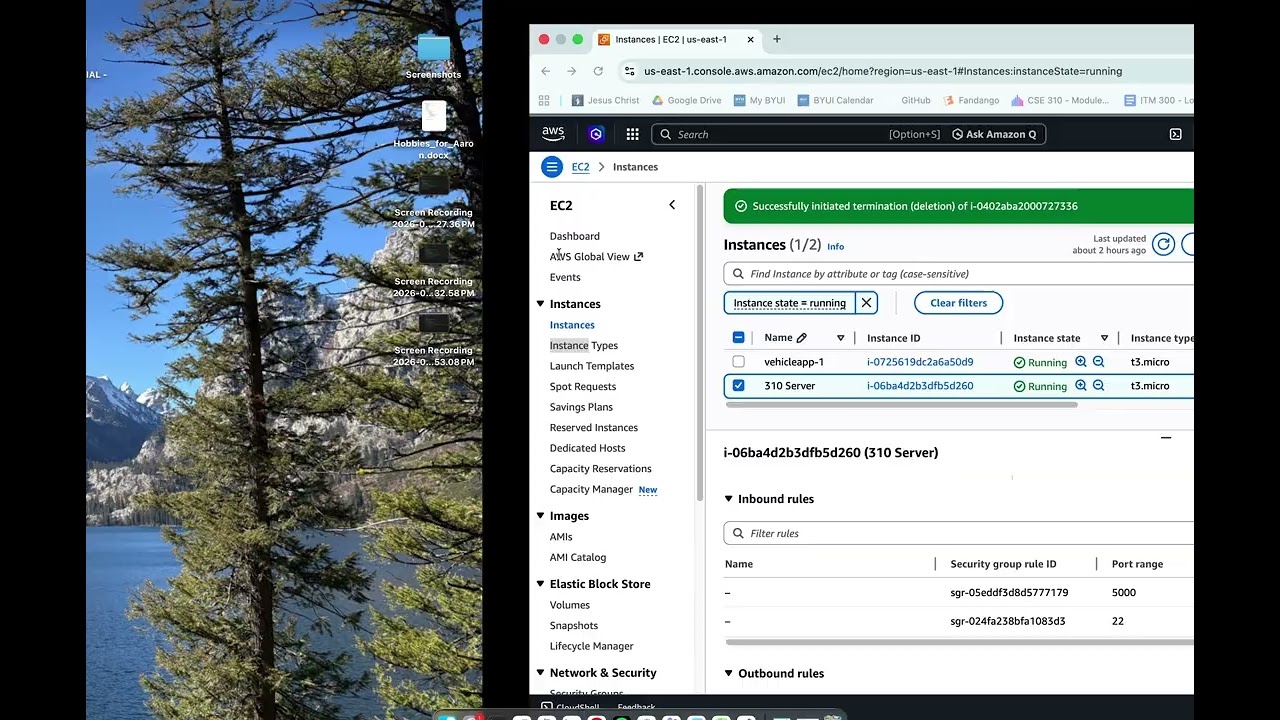The height and width of the screenshot is (720, 1280).
Task: Open Screenshots folder on desktop
Action: point(433,57)
